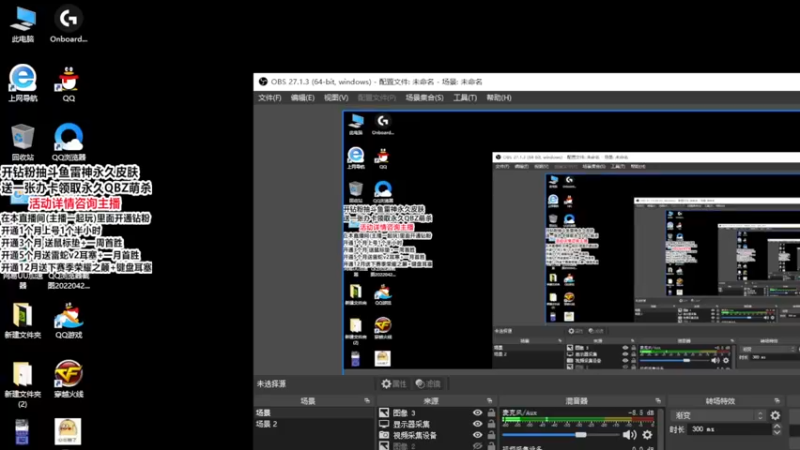The width and height of the screenshot is (800, 450).
Task: Toggle visibility of 图像 3 source
Action: click(x=477, y=413)
